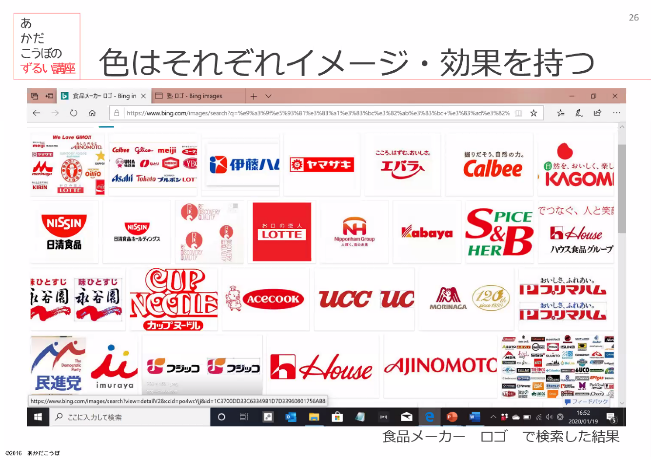651x460 pixels.
Task: Open the NISSIN 日清食品 logo image
Action: (64, 232)
